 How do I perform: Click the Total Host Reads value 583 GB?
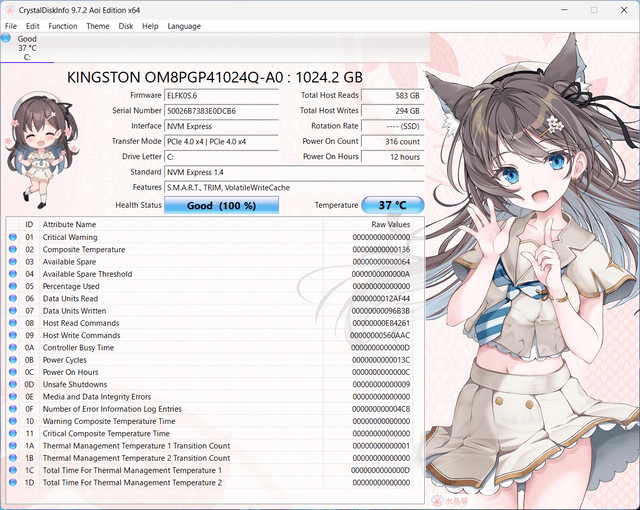tap(393, 95)
